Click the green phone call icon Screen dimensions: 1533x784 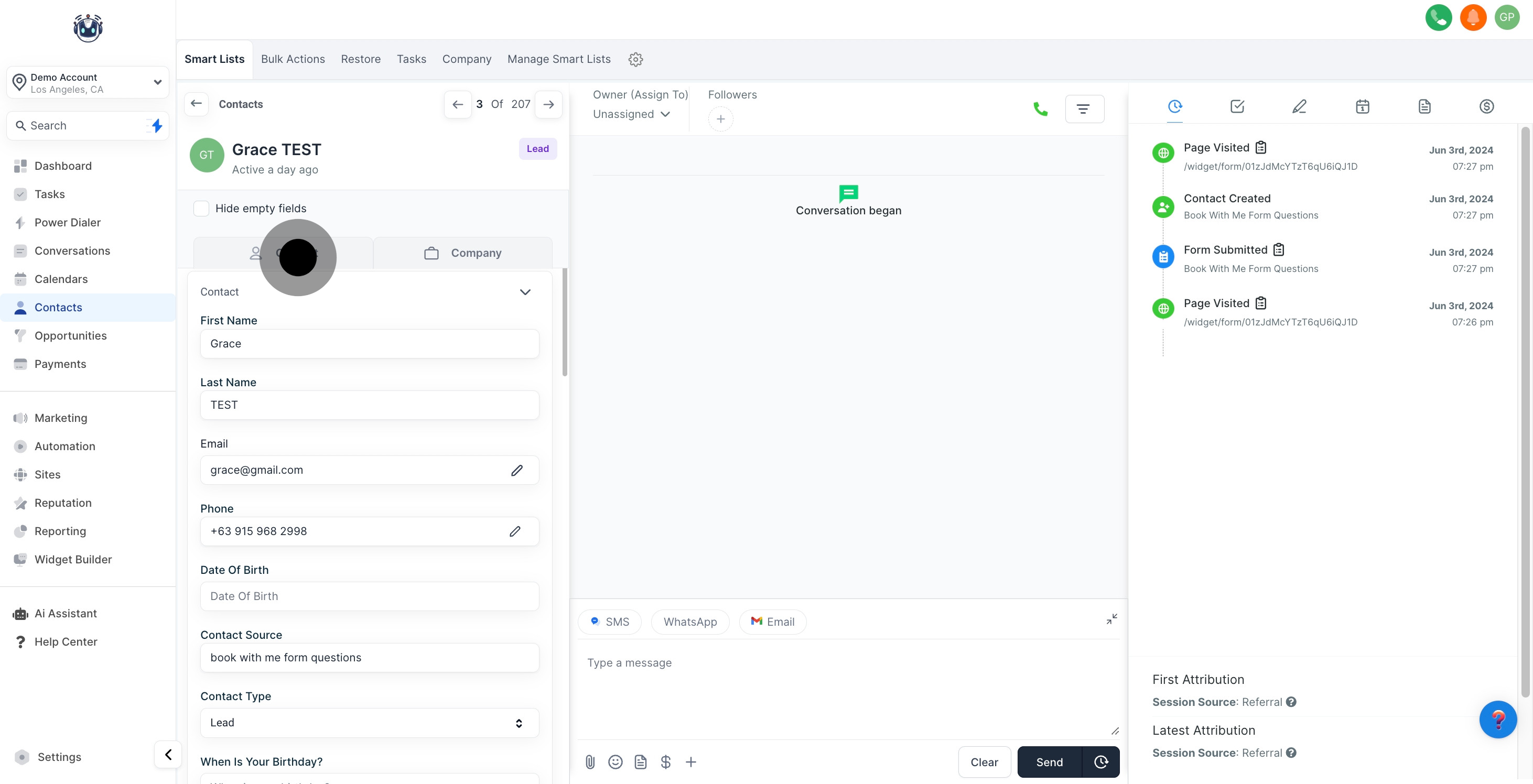pyautogui.click(x=1040, y=109)
